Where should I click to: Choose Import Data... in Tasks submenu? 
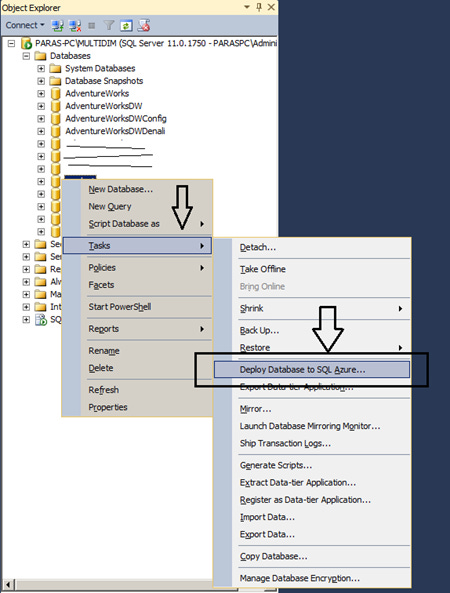click(312, 517)
